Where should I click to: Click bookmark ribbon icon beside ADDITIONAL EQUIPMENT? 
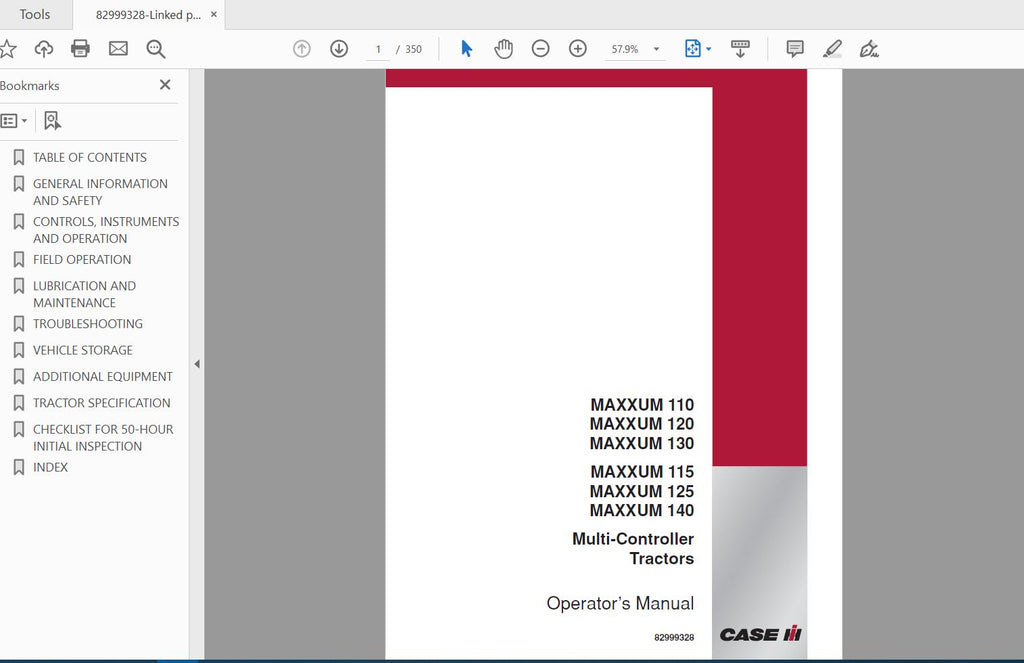[19, 377]
